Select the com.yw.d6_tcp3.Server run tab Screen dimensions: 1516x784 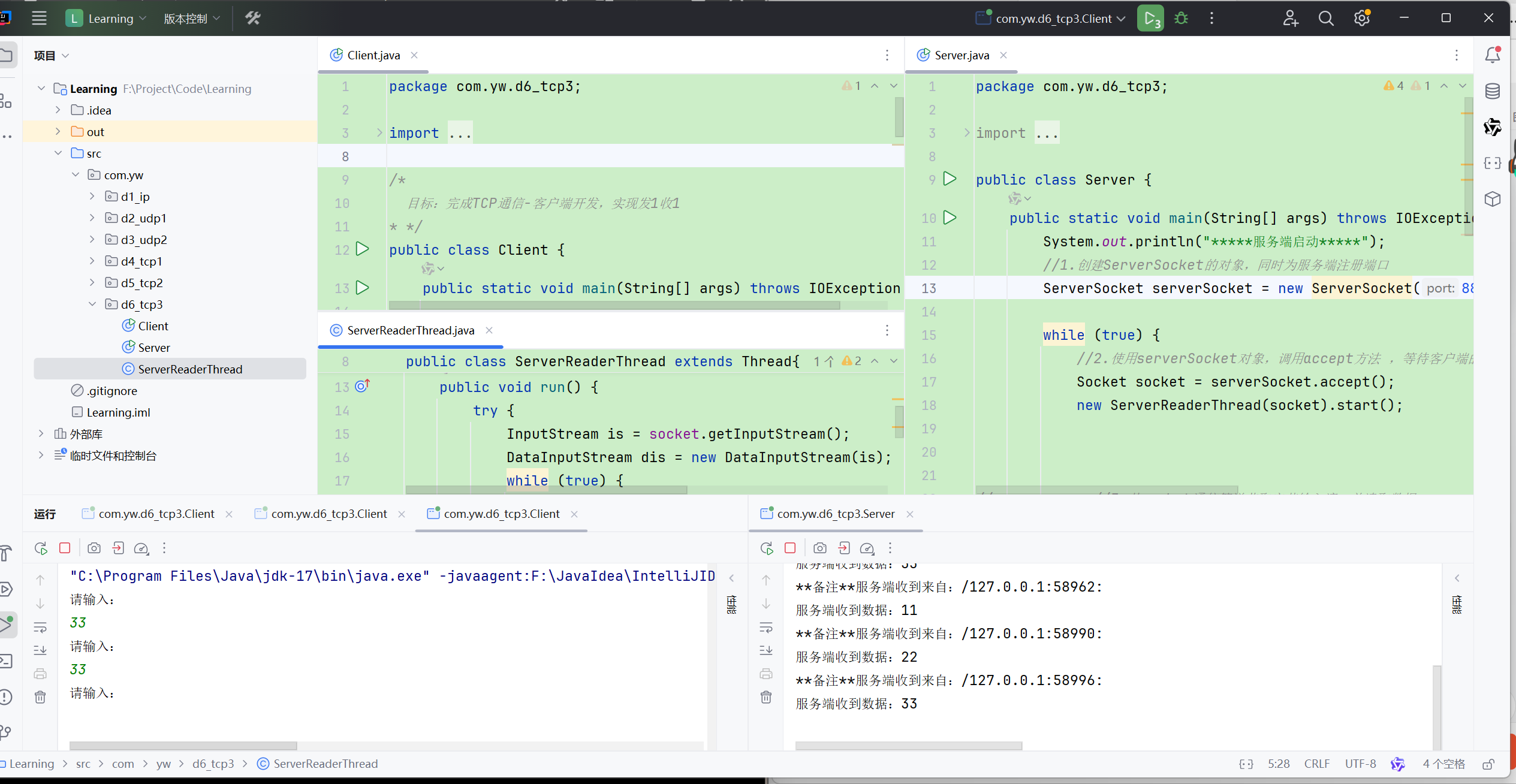pos(835,514)
